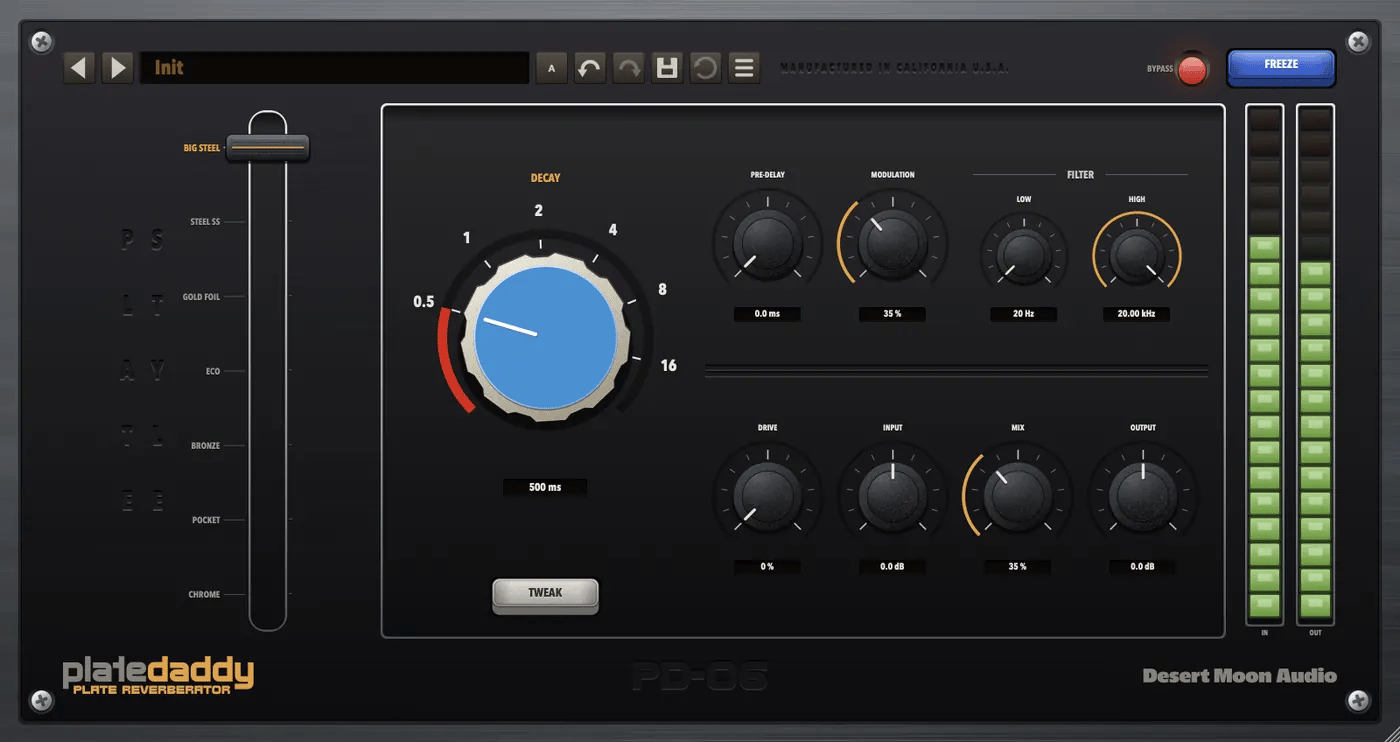The image size is (1400, 742).
Task: Open the Init preset name display
Action: tap(334, 68)
